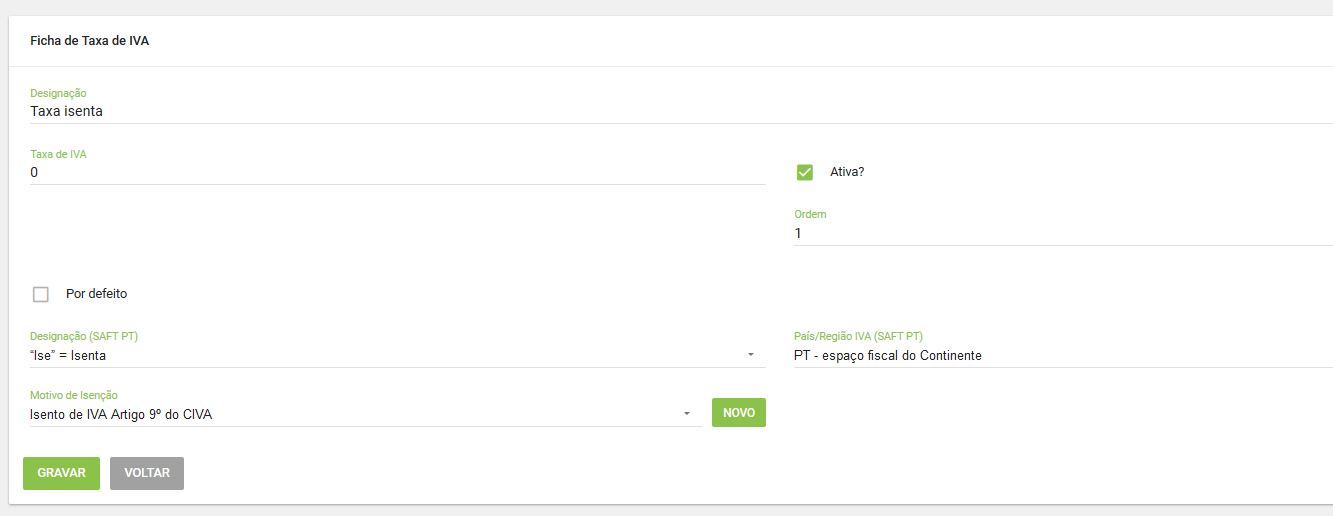Click the 'Ficha de Taxa de IVA' header title

click(x=90, y=41)
